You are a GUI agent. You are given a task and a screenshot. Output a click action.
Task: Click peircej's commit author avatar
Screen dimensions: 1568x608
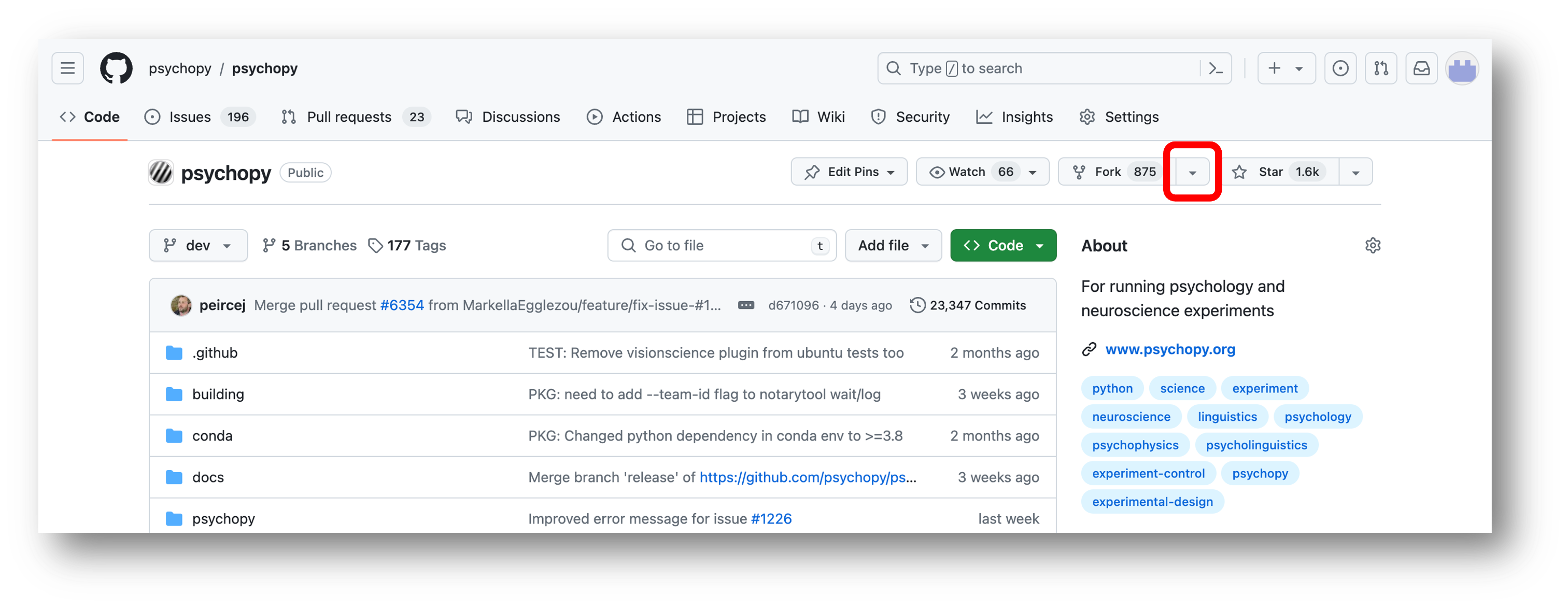181,305
